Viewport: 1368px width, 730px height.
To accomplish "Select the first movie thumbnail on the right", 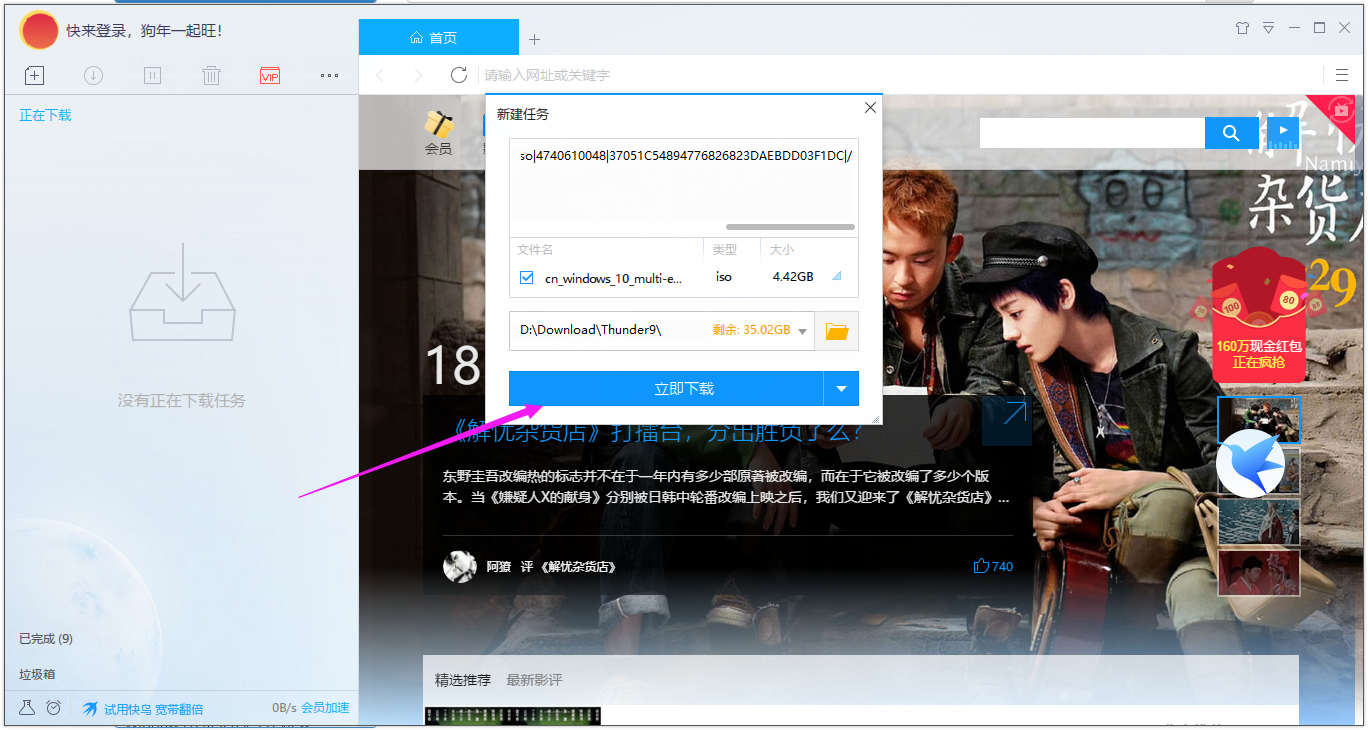I will [x=1259, y=419].
